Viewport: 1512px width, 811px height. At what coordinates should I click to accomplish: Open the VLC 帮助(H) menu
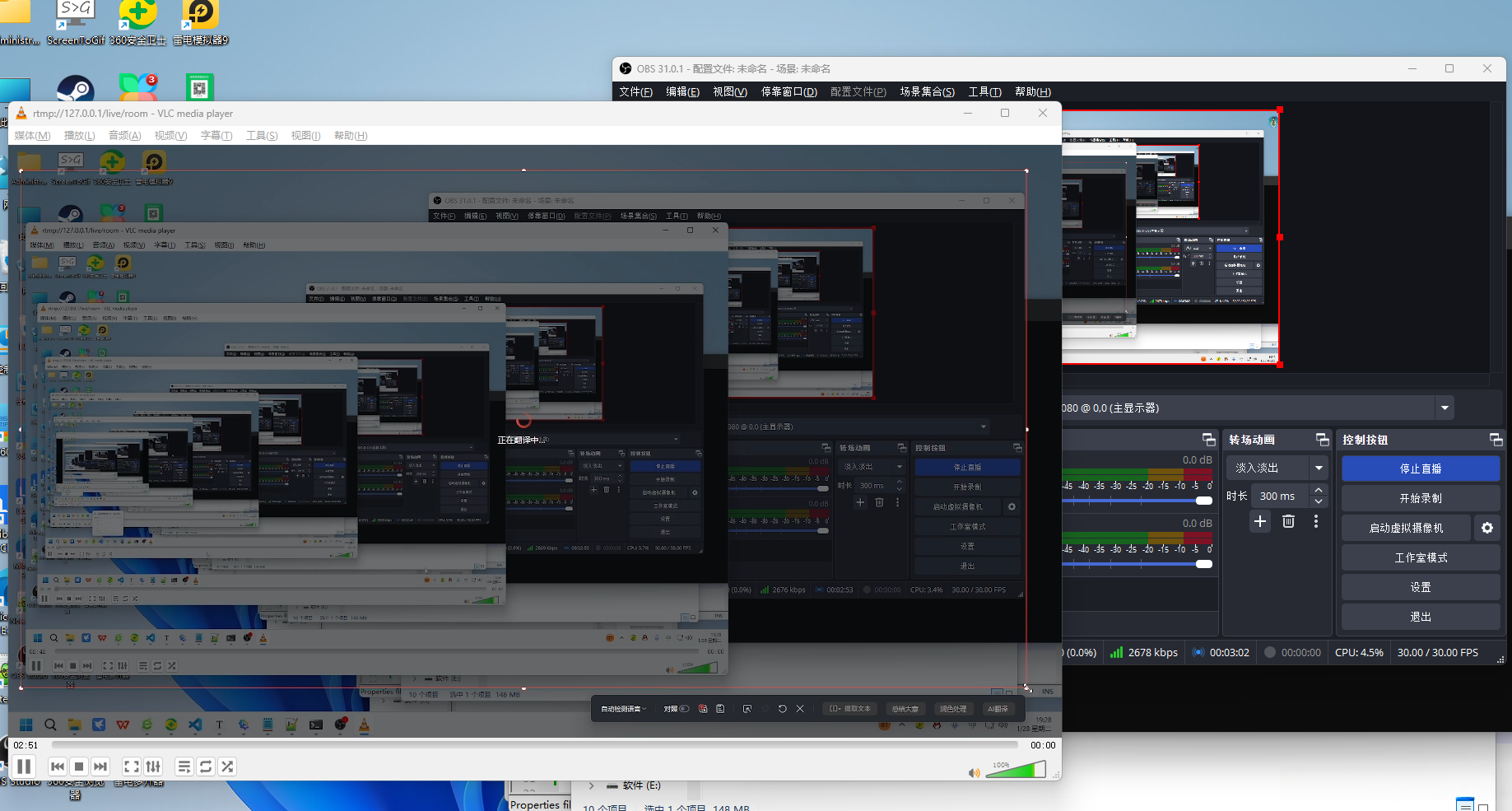(351, 136)
